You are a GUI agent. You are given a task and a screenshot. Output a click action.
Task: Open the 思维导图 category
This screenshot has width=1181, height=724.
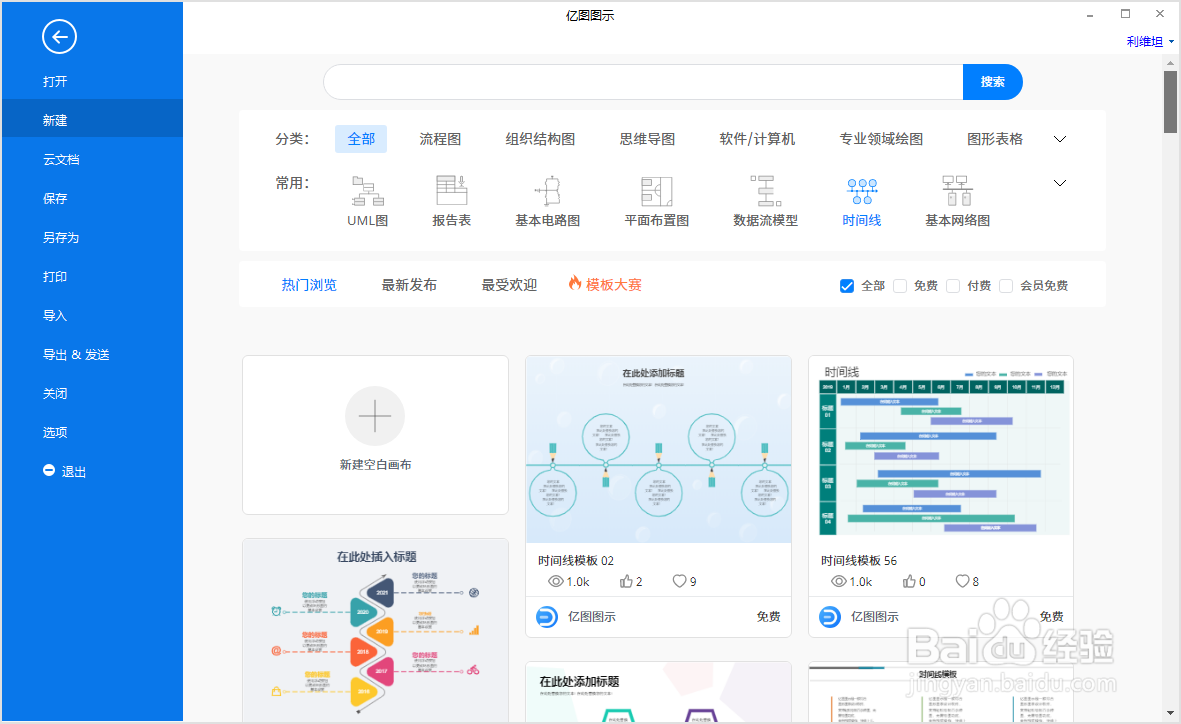click(x=646, y=139)
